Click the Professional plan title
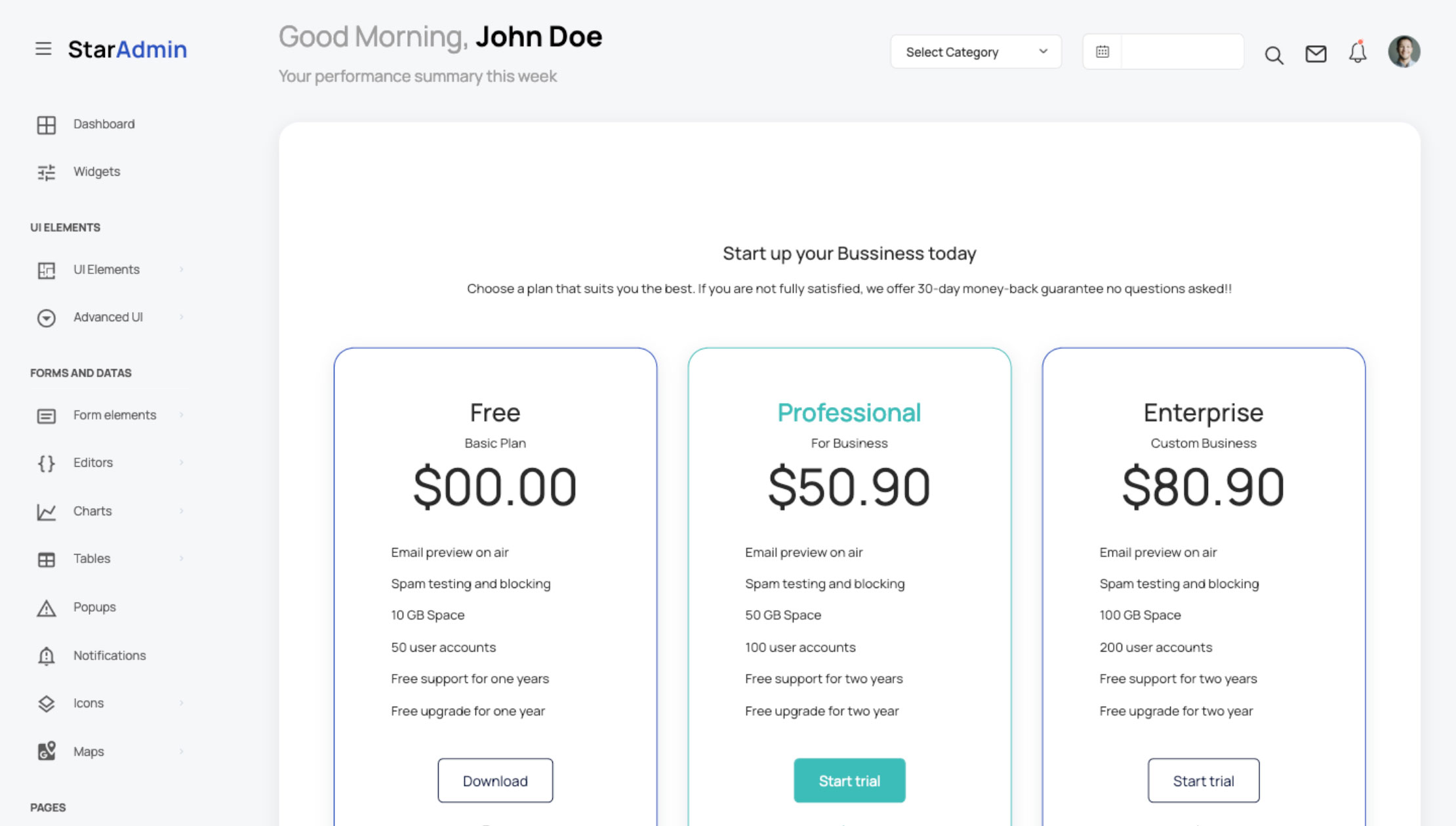This screenshot has height=826, width=1456. tap(849, 413)
